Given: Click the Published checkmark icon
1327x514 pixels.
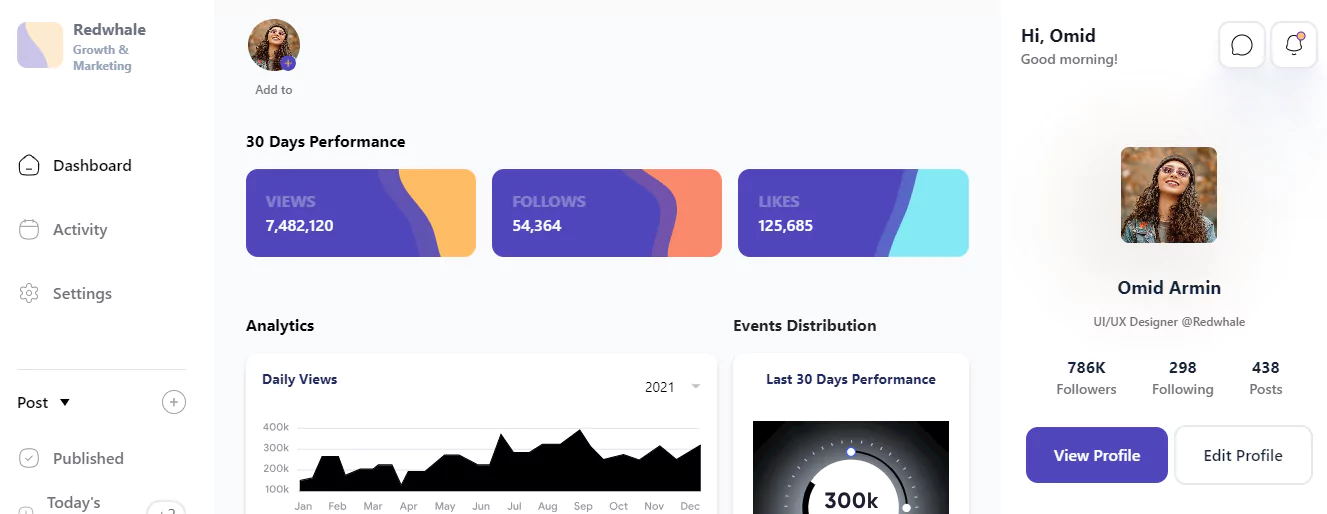Looking at the screenshot, I should point(29,458).
